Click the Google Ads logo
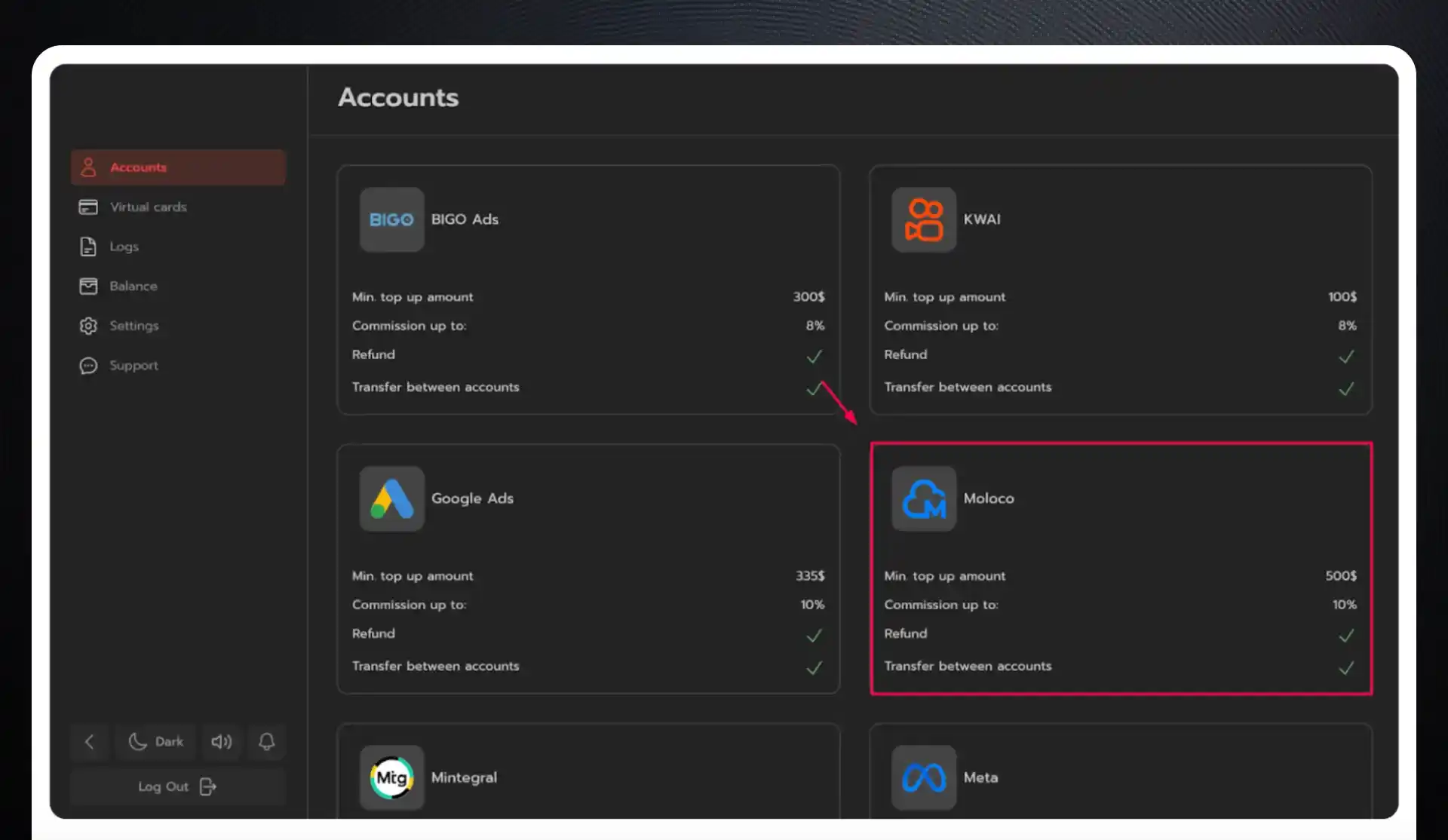 click(392, 498)
